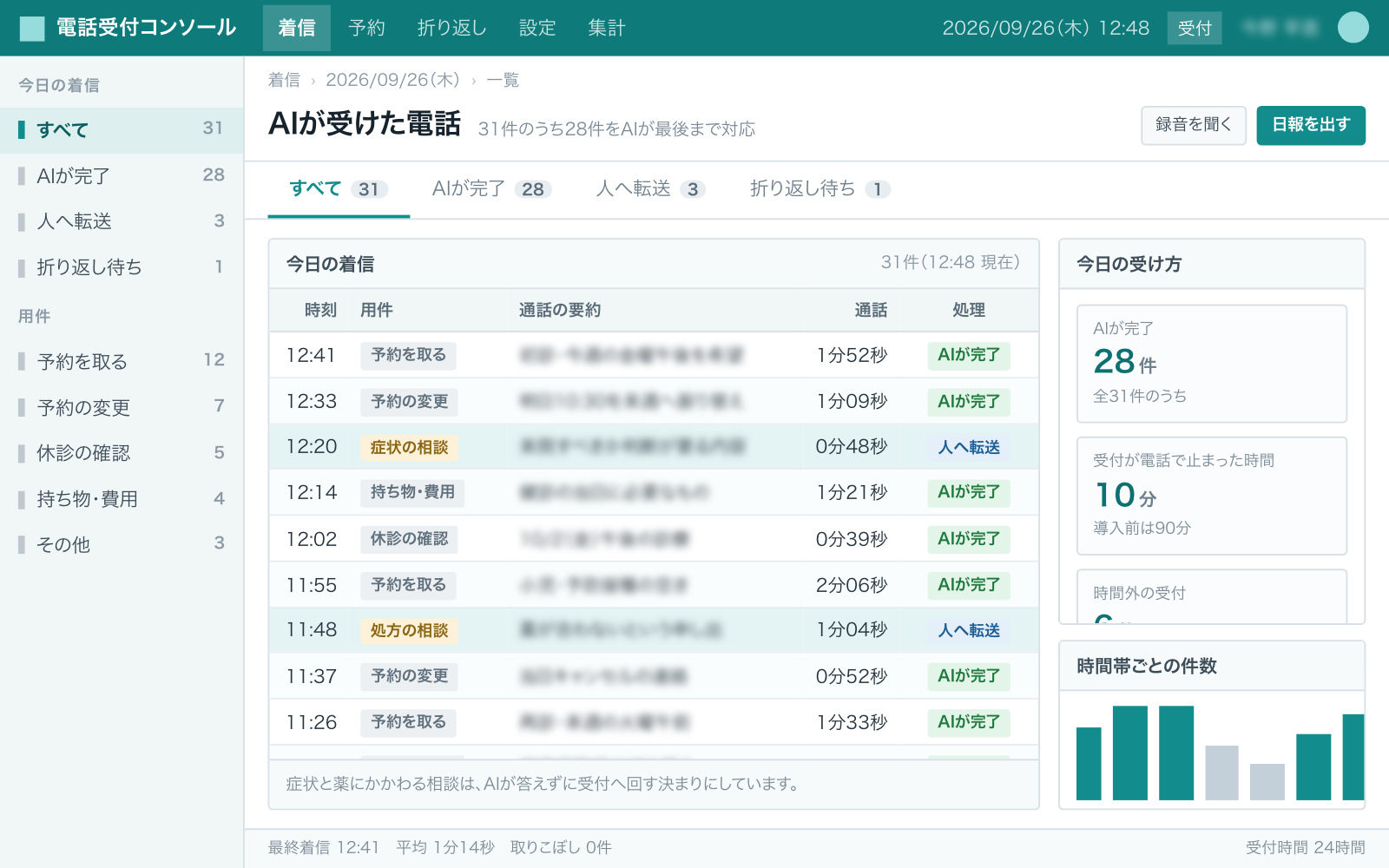Click 処方の相談 tag
The width and height of the screenshot is (1389, 868).
click(409, 630)
